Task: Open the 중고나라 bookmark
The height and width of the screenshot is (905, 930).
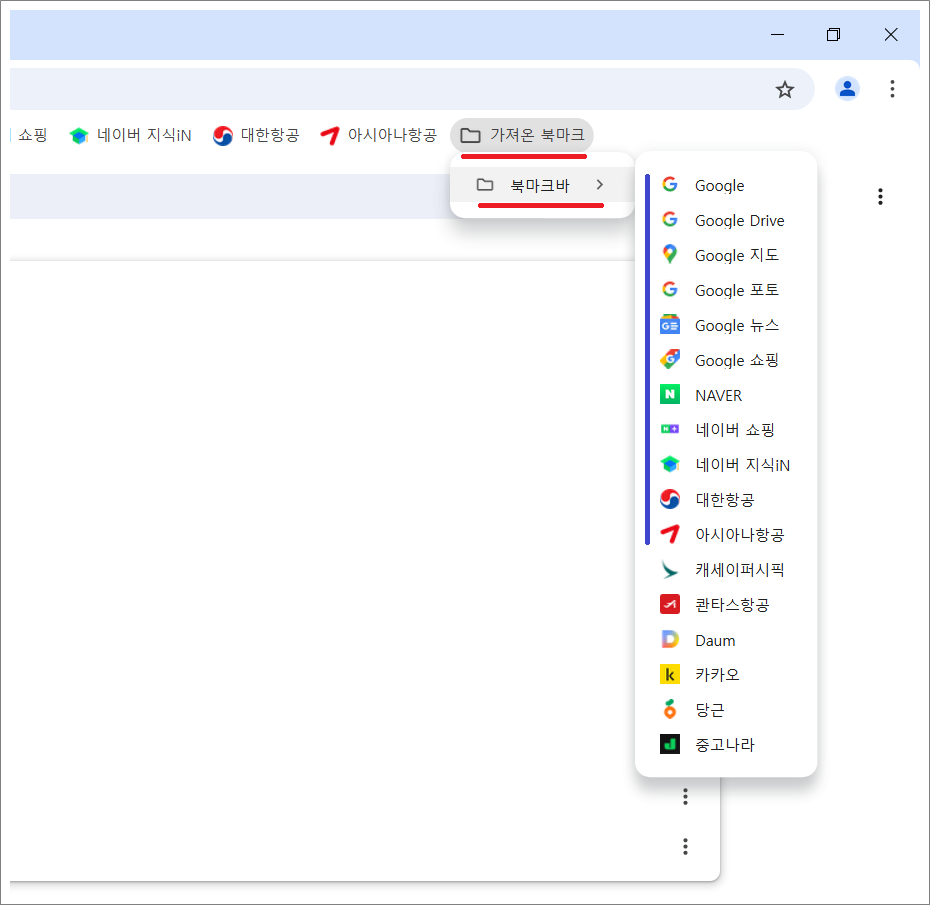Action: tap(726, 745)
